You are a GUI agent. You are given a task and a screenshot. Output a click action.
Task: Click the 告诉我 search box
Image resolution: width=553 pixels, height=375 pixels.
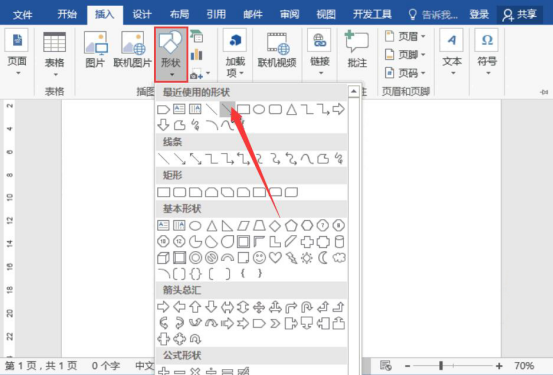[433, 14]
